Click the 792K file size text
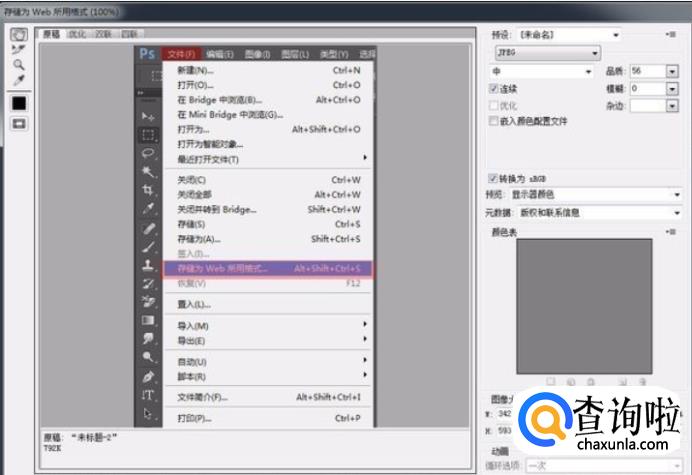 point(52,448)
